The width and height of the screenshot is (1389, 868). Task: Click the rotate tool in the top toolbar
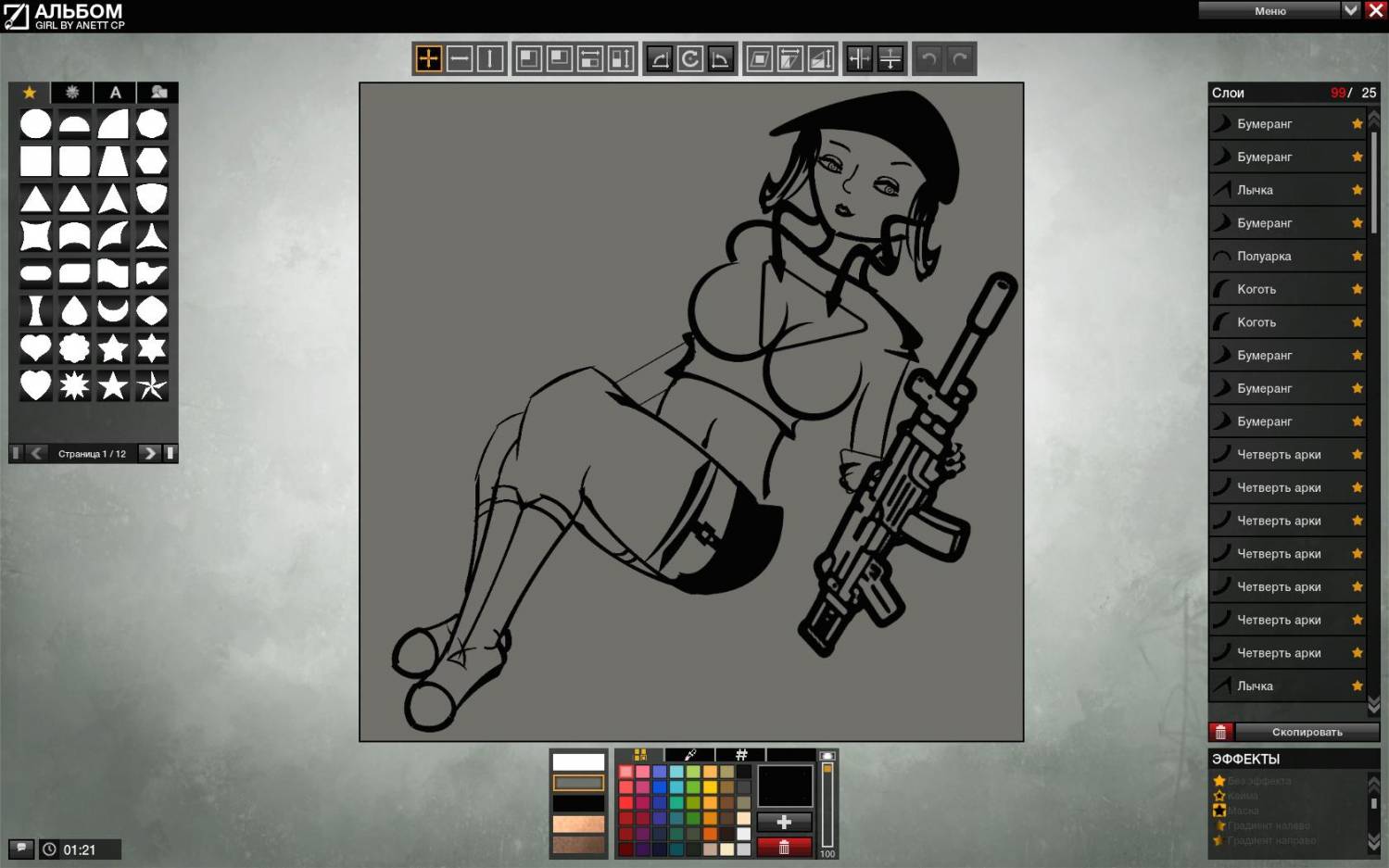point(690,59)
